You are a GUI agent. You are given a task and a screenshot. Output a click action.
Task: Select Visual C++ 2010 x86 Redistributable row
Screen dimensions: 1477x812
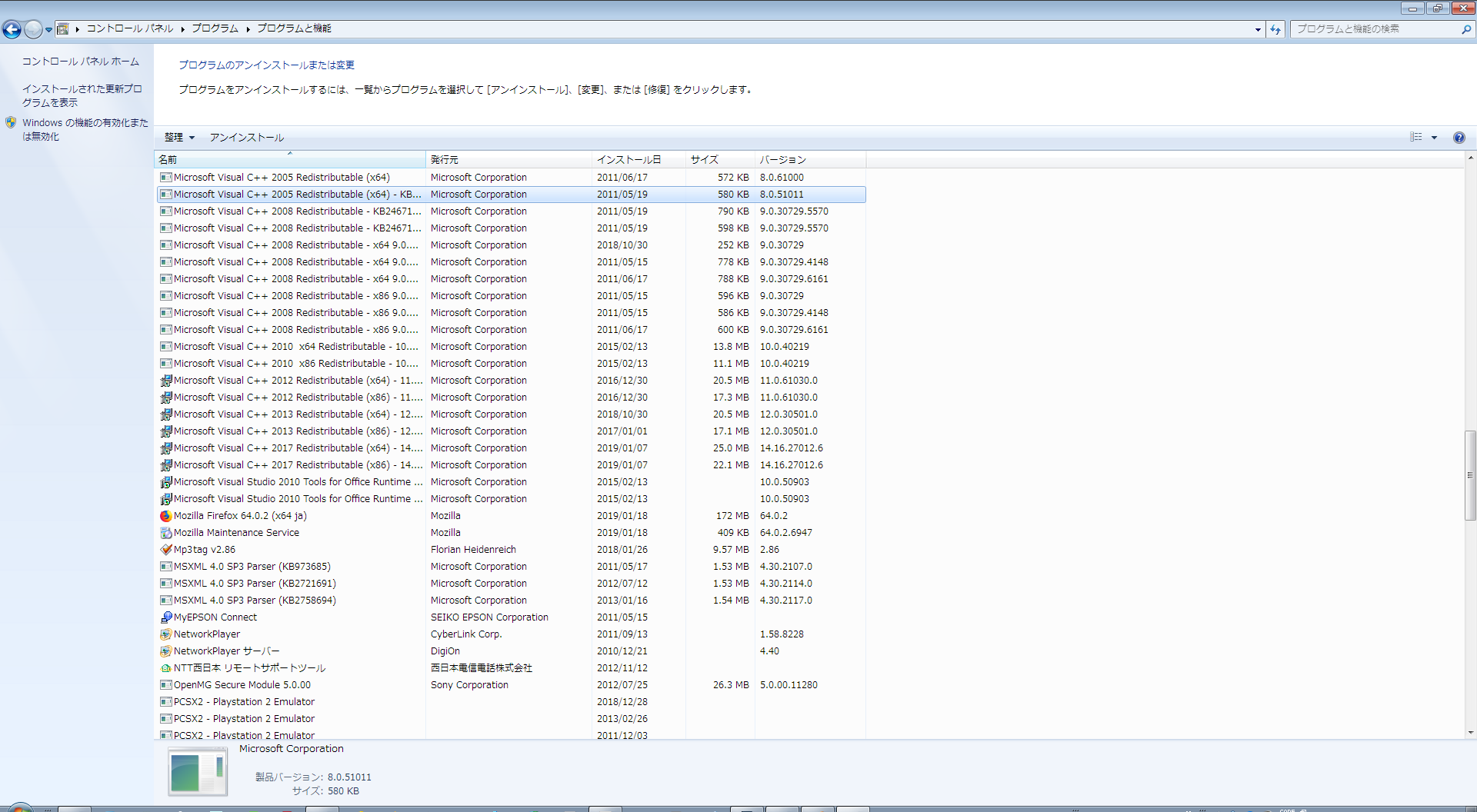pos(512,364)
